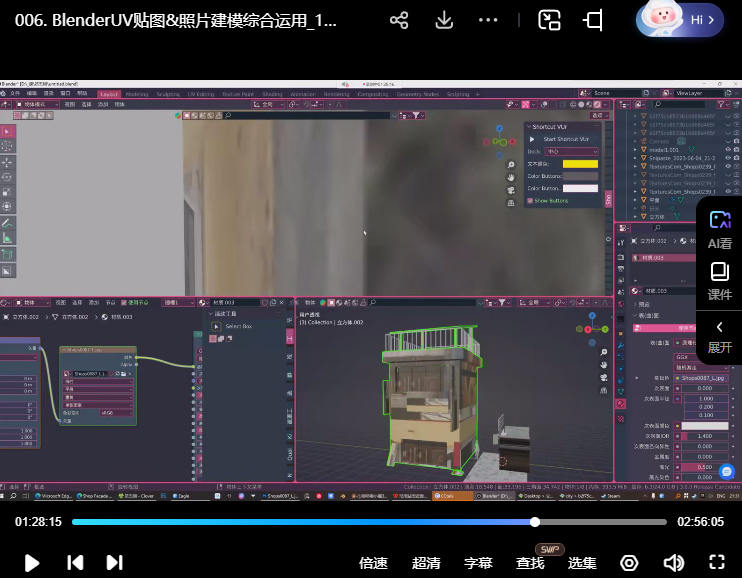This screenshot has width=742, height=578.
Task: Mute the video with the speaker icon
Action: coord(674,562)
